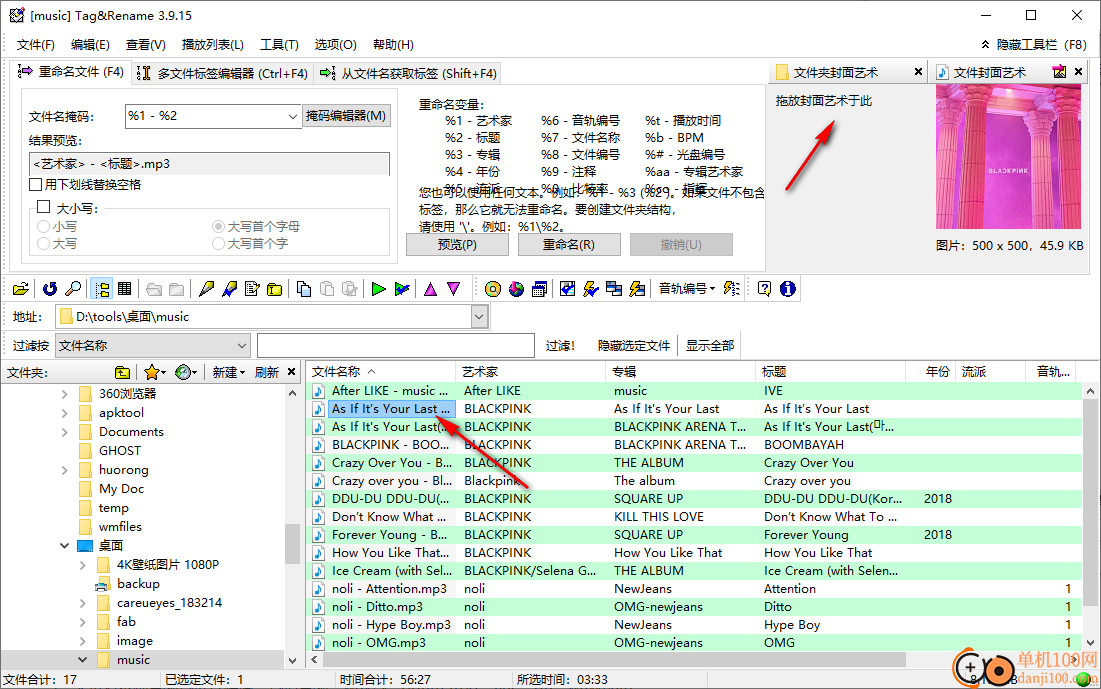Click the BLACKPINK album cover thumbnail
Screen dimensions: 1101x689
[1008, 157]
